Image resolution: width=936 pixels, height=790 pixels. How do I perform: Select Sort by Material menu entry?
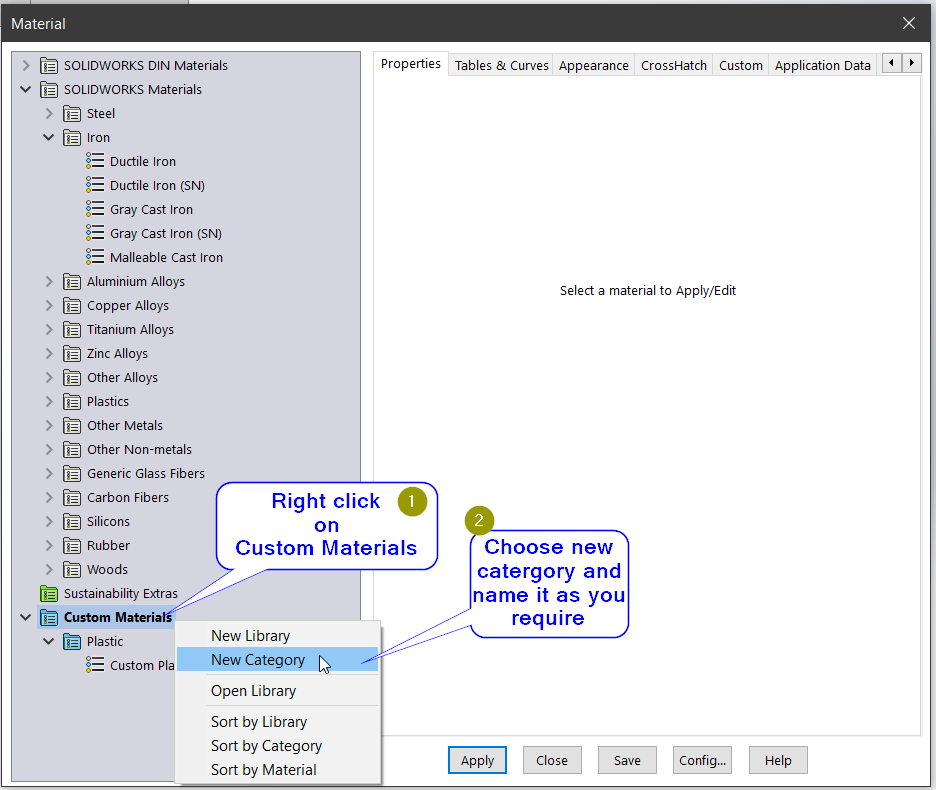click(264, 770)
